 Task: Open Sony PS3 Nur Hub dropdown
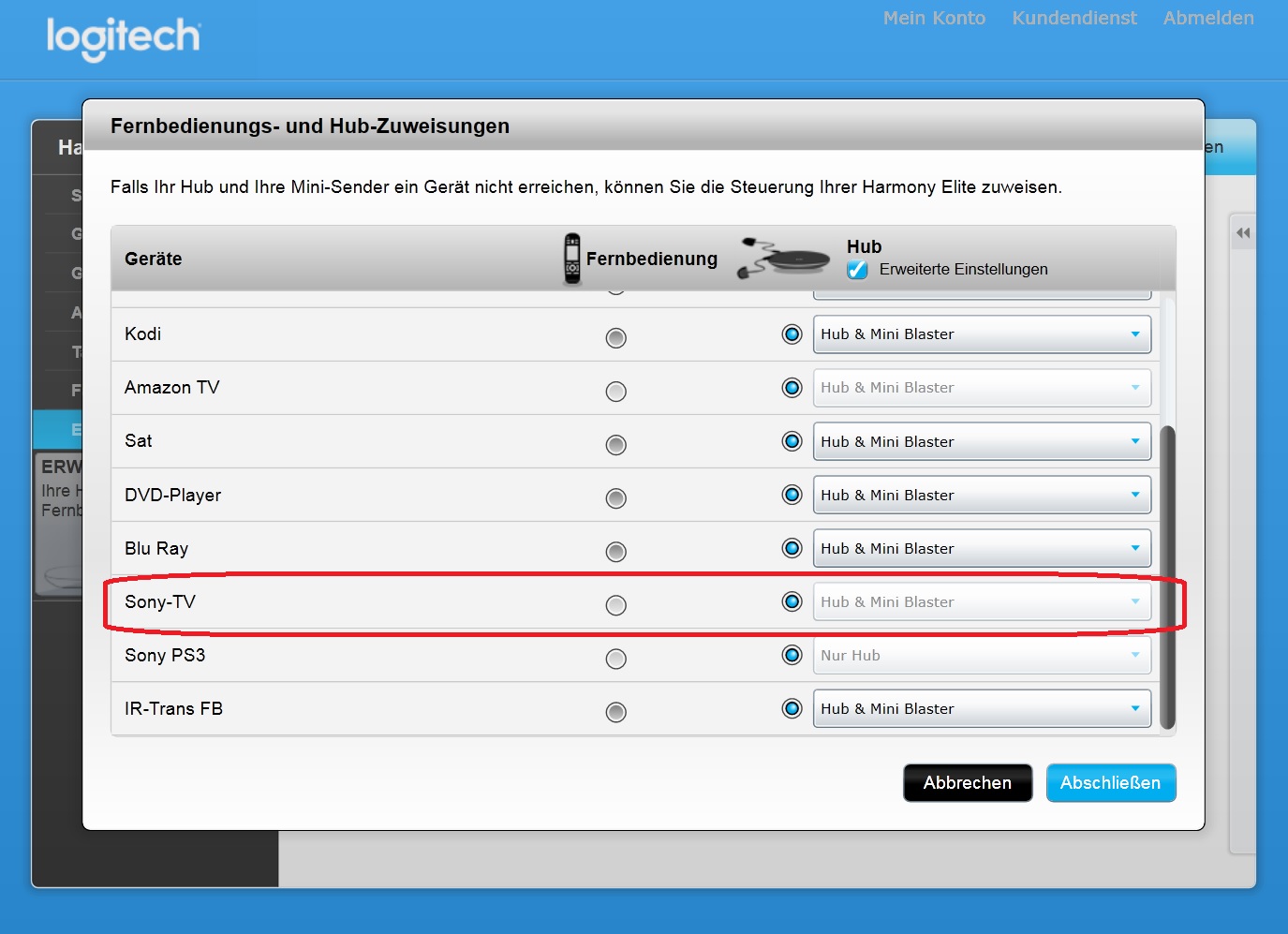tap(981, 656)
